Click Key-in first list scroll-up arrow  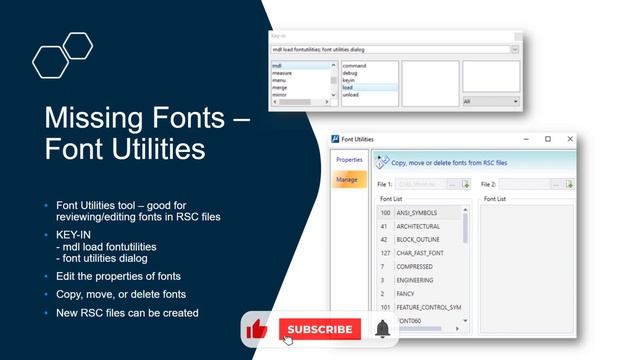[x=333, y=65]
